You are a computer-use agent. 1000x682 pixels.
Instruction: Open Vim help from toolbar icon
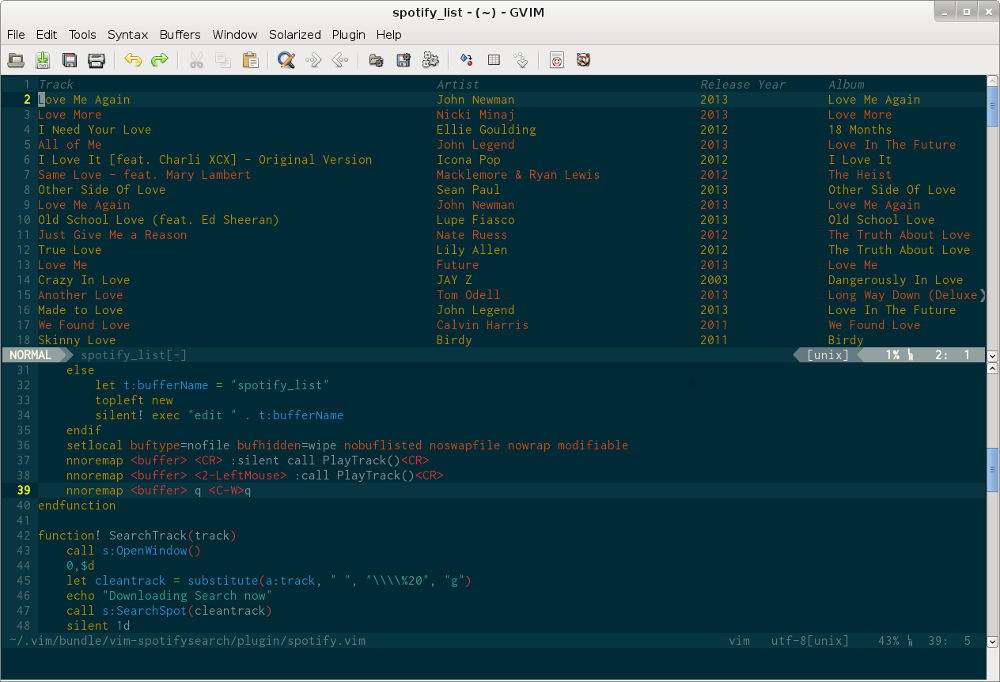(x=557, y=60)
